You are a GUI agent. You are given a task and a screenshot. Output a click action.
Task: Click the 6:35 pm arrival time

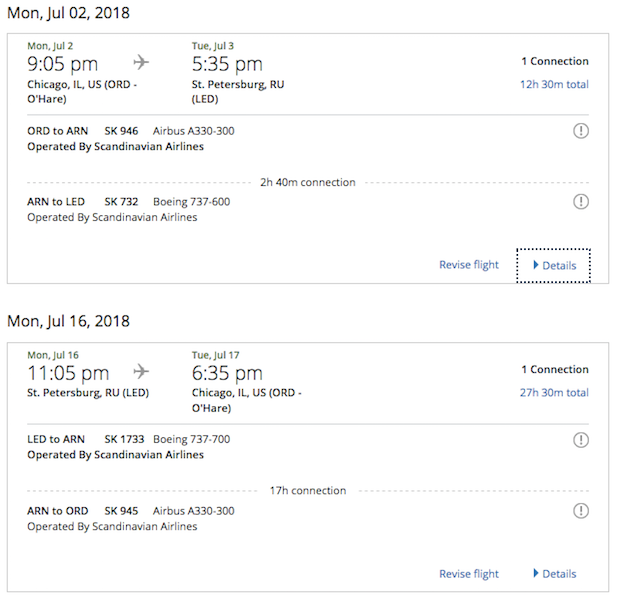tap(227, 373)
